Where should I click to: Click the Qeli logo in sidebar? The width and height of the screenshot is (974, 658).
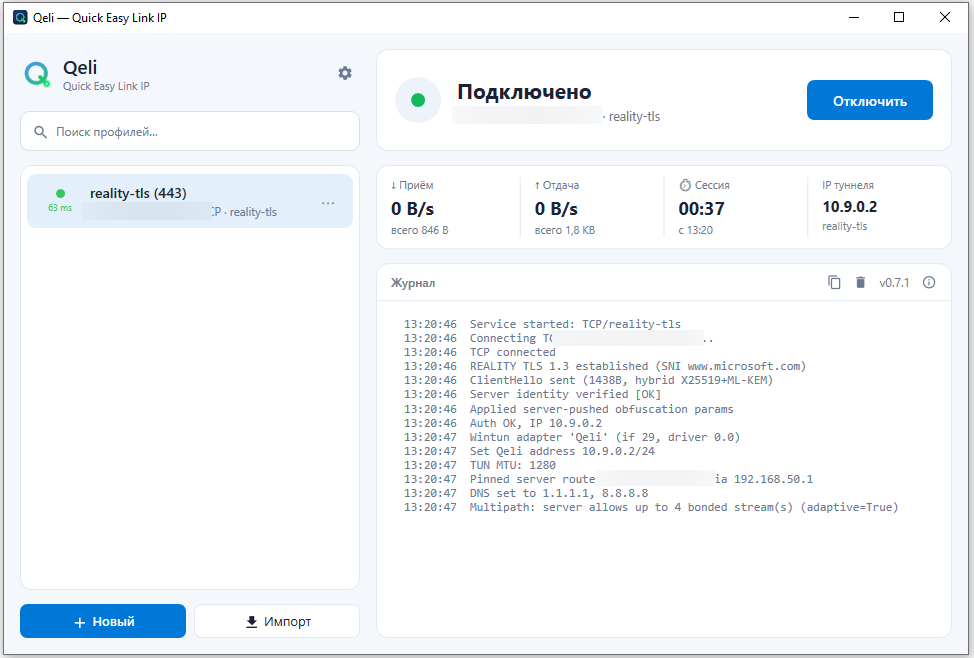point(37,75)
